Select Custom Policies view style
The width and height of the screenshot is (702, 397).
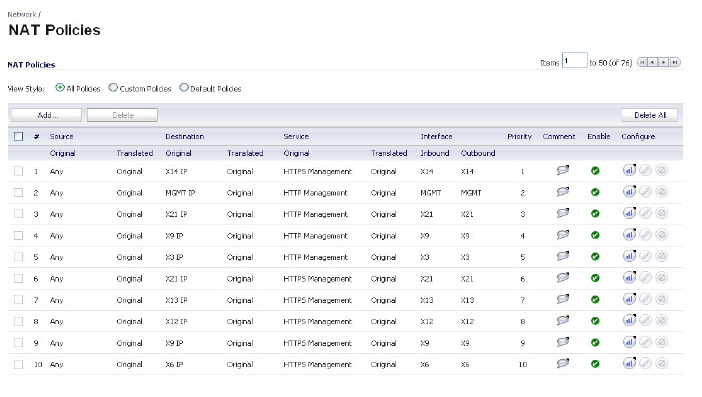point(113,88)
